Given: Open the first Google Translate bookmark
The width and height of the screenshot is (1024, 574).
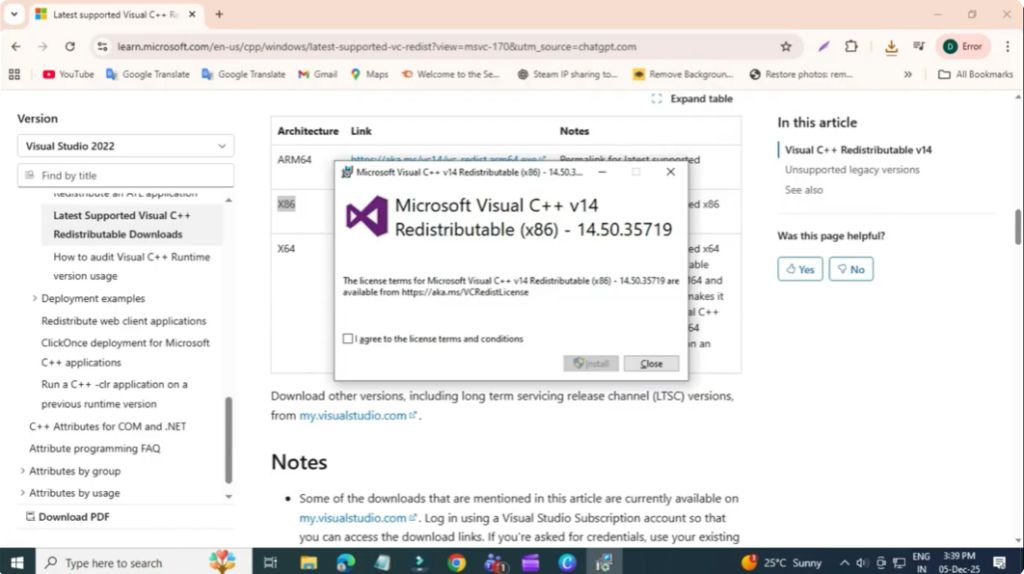Looking at the screenshot, I should 148,74.
